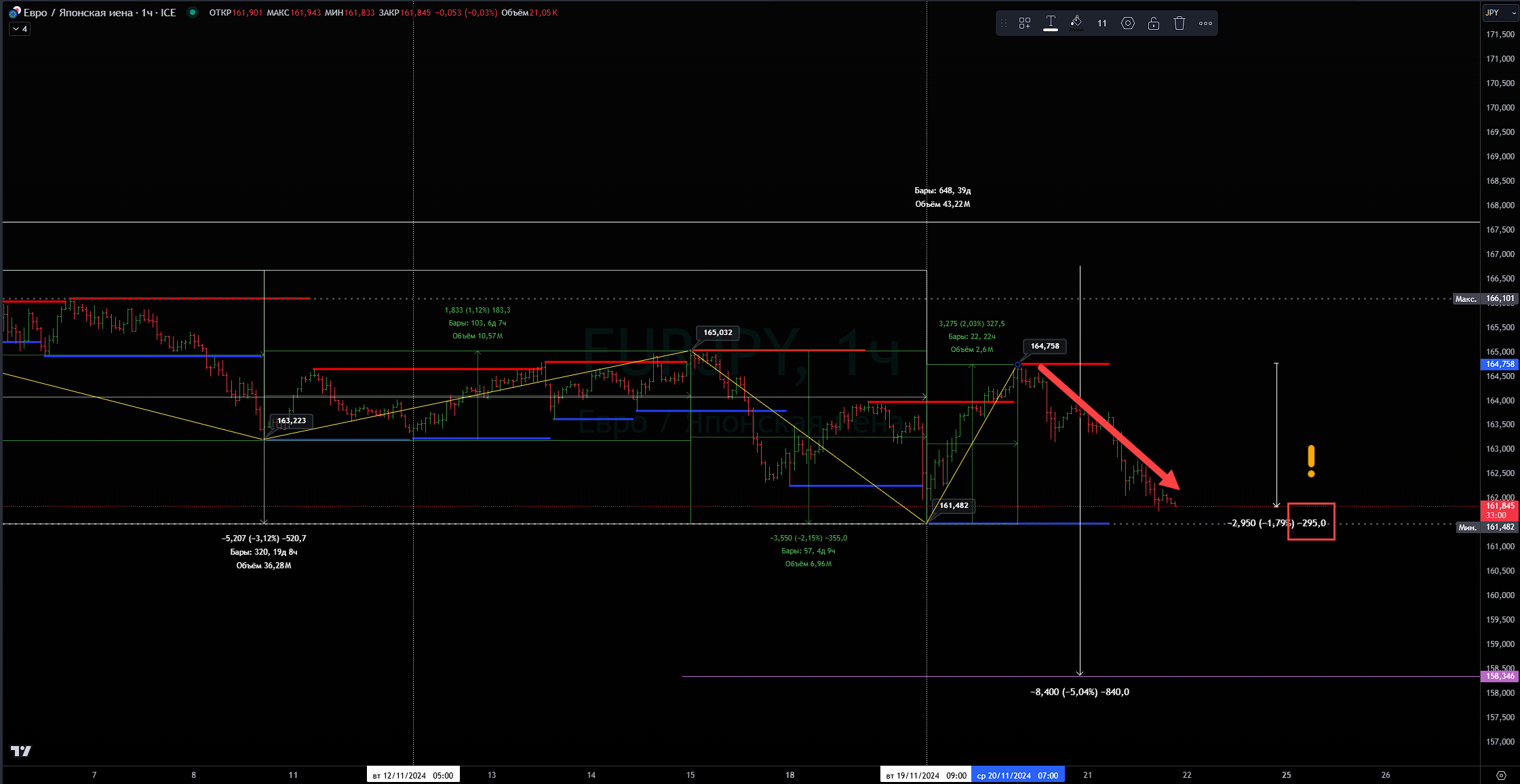Click the Мин. 161,482 scale label
Screen dimensions: 1520x784
[1487, 528]
